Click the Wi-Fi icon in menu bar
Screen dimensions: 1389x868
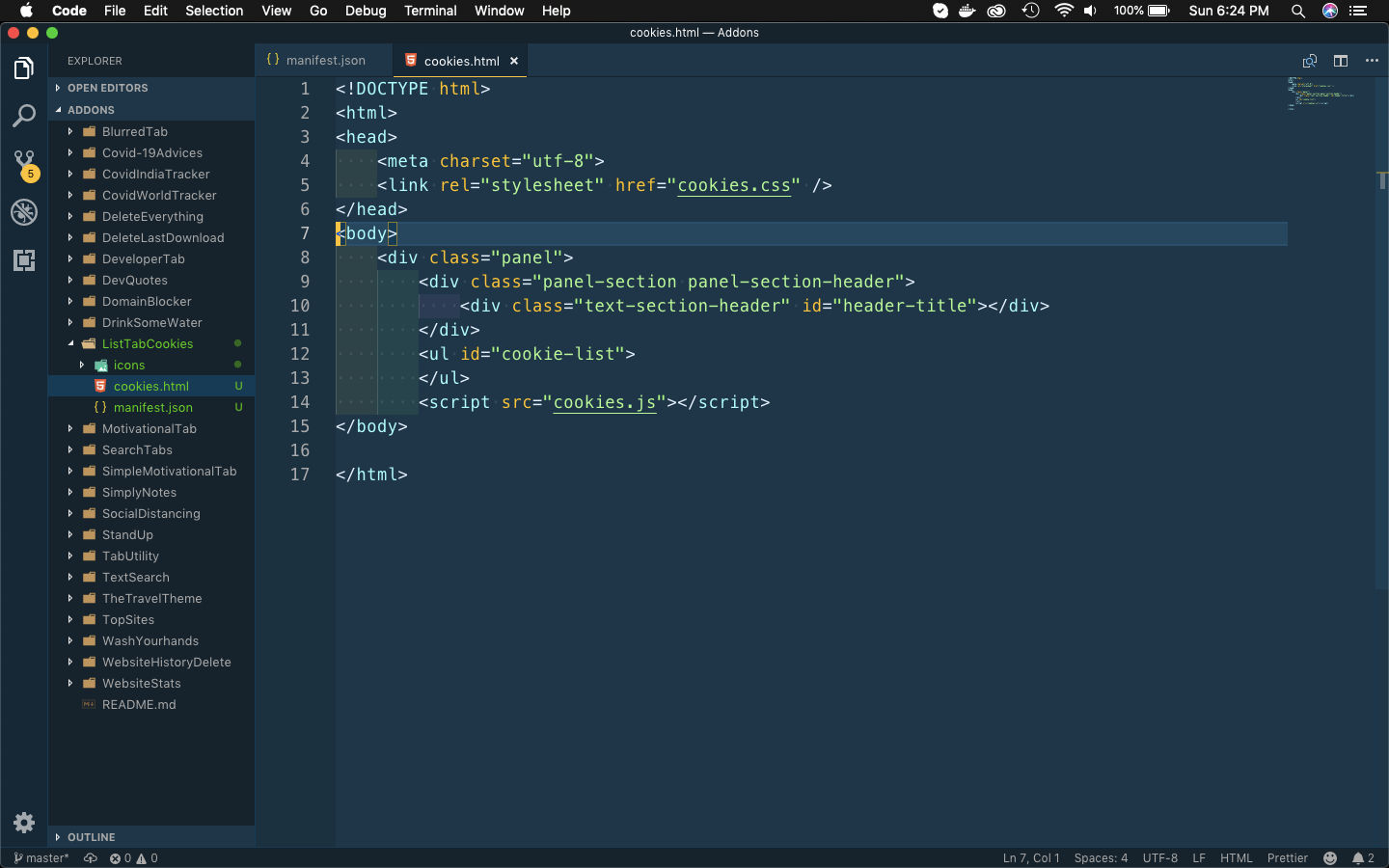pyautogui.click(x=1064, y=11)
